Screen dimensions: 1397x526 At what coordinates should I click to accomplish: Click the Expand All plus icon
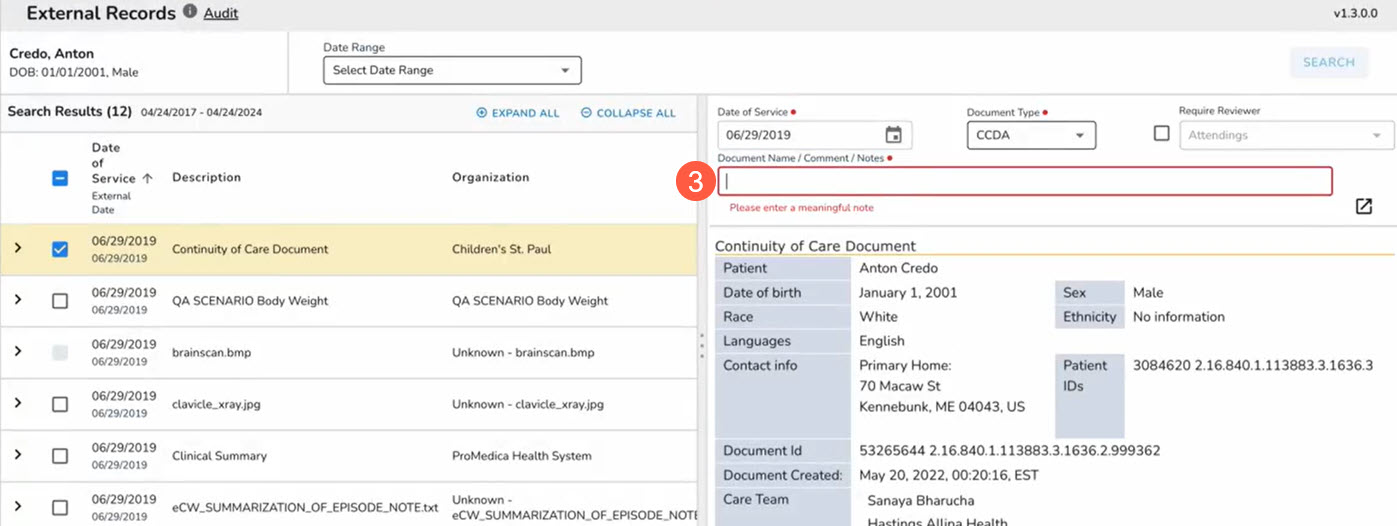482,113
